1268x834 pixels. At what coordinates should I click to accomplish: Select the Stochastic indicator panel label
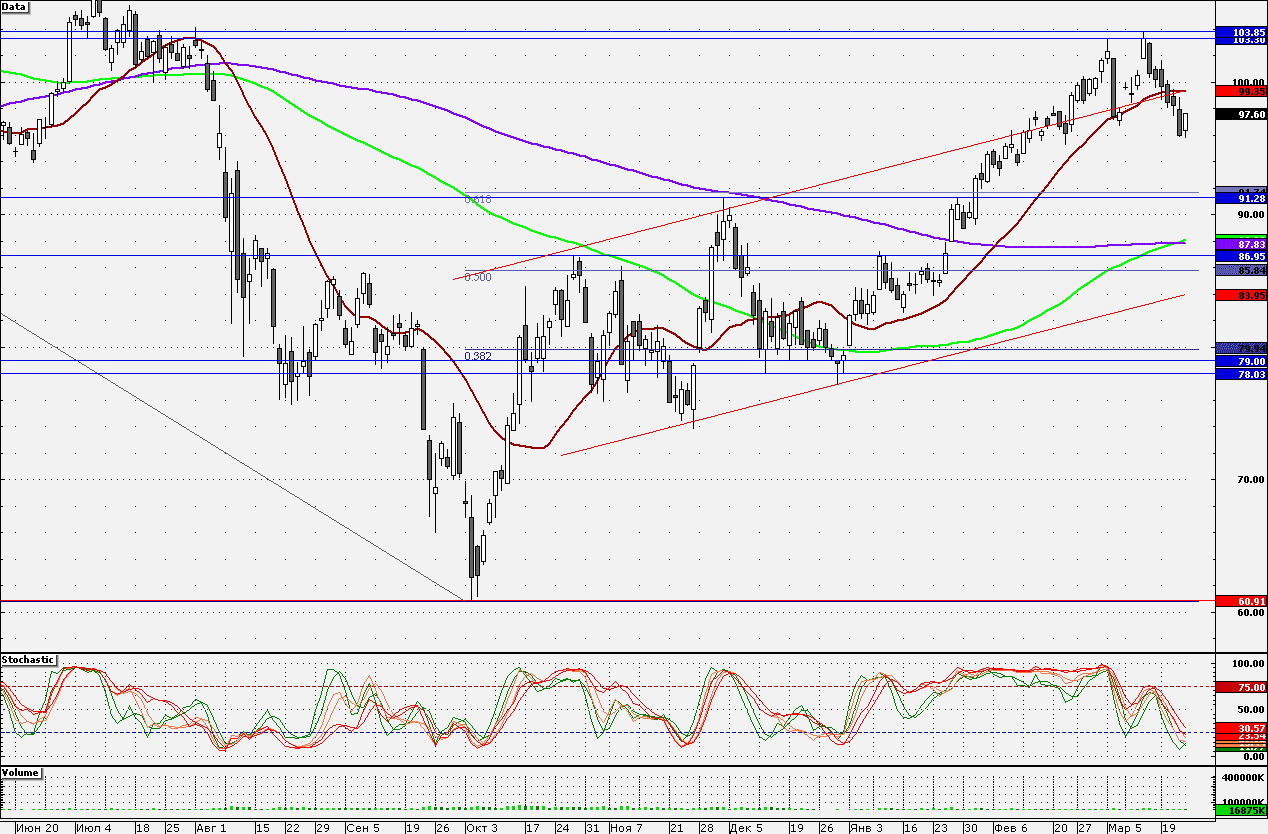28,660
